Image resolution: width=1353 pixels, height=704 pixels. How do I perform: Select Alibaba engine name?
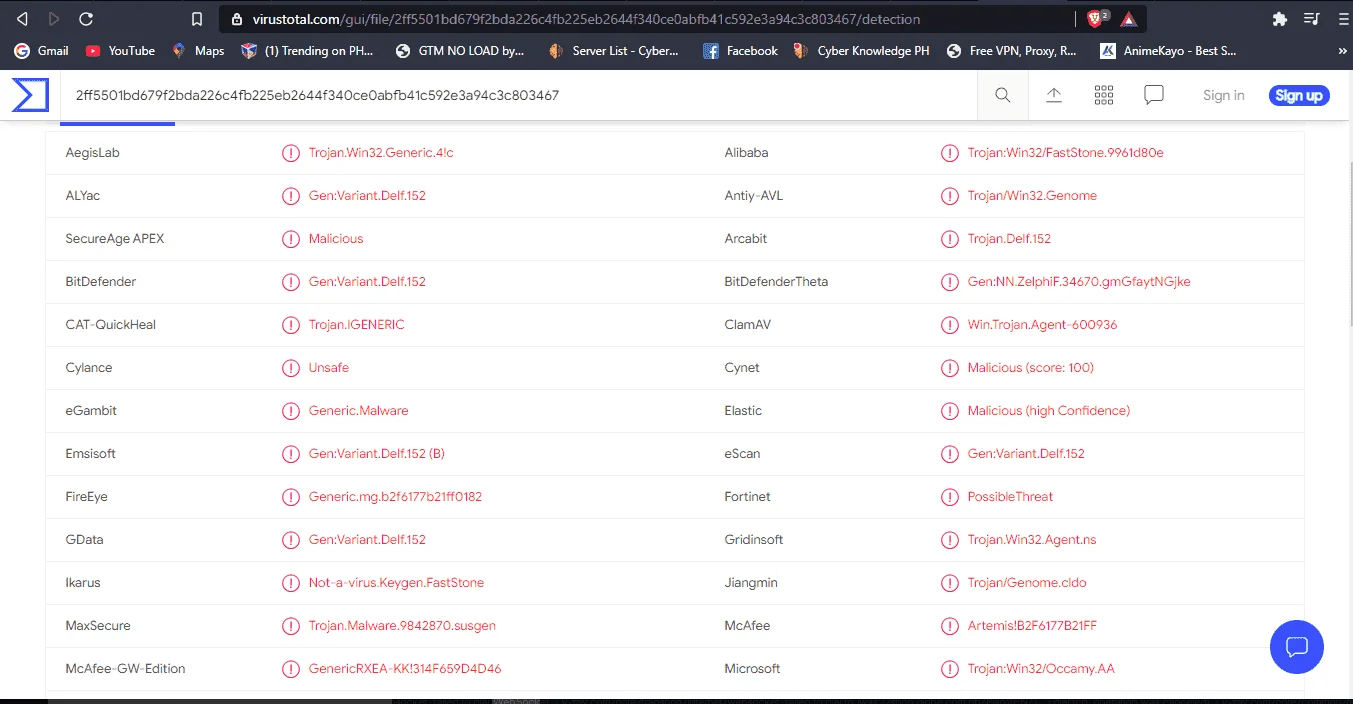pos(746,153)
